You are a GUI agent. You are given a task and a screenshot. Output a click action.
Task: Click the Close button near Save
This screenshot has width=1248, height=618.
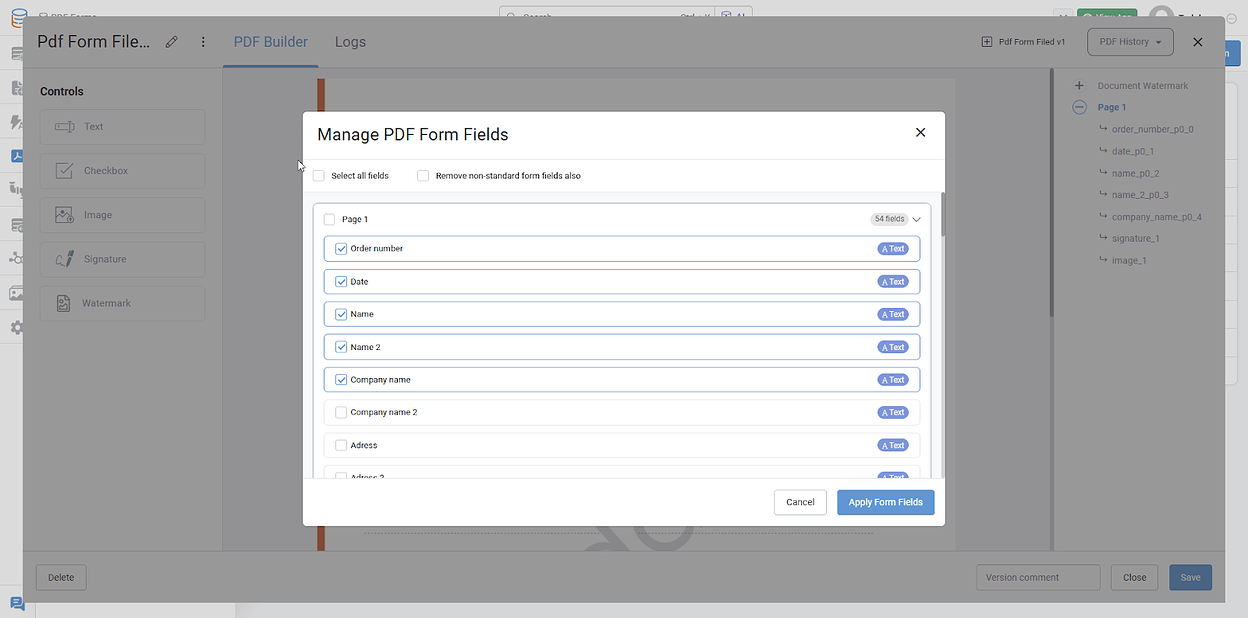[1134, 577]
